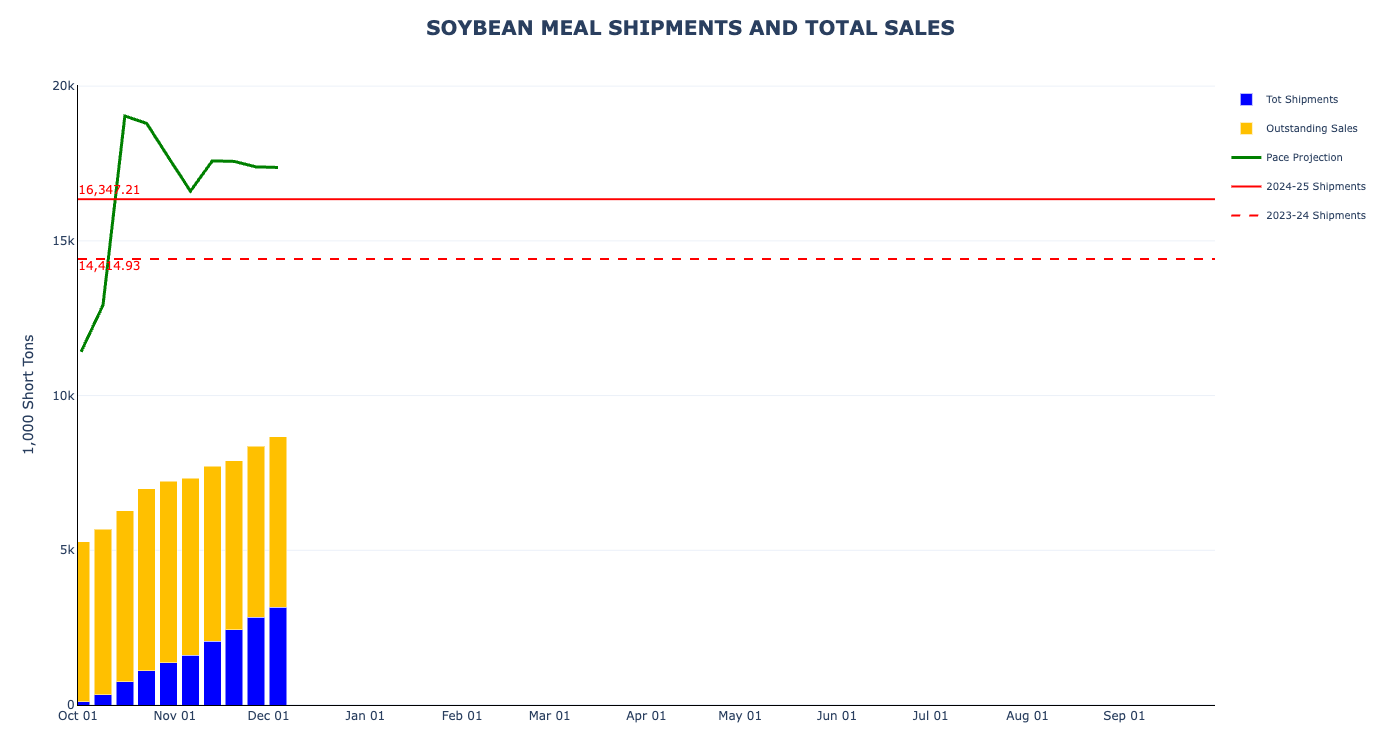Click the Sep 01 x-axis tick label
This screenshot has width=1393, height=755.
(1124, 716)
